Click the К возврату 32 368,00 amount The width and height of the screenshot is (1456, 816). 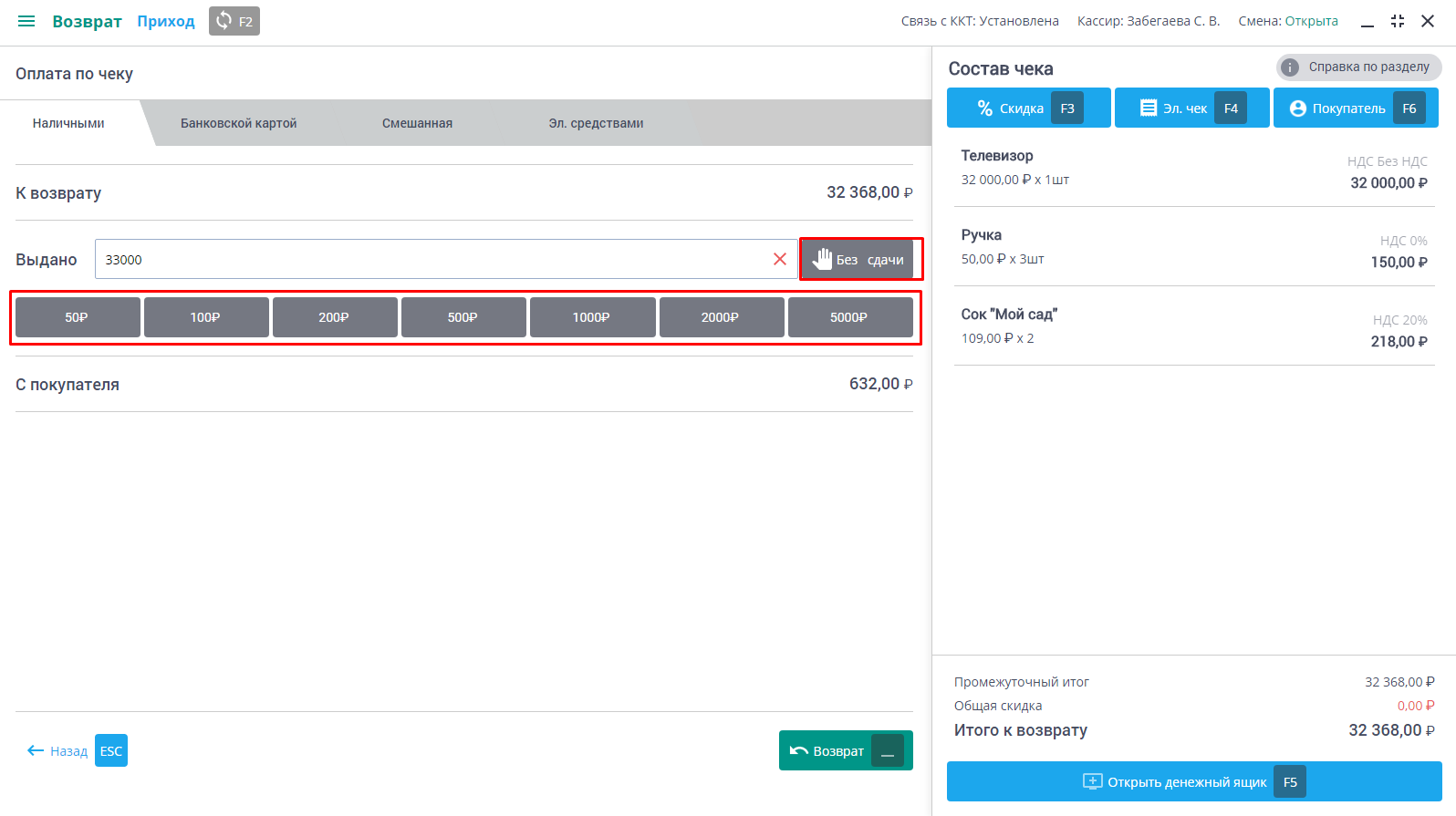point(869,192)
